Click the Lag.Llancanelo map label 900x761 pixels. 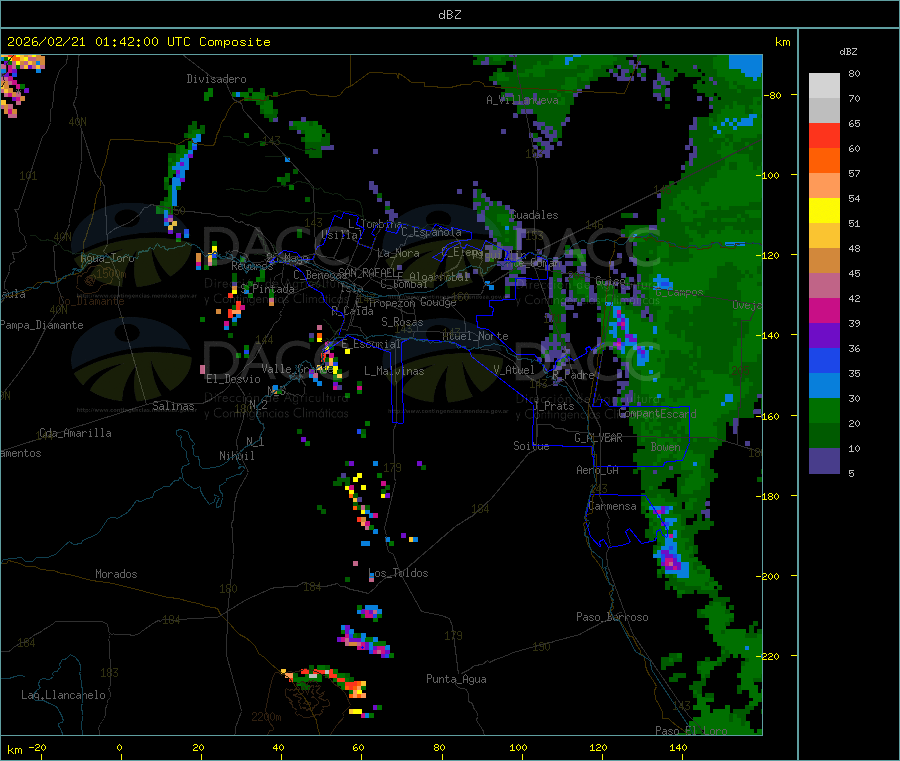(64, 695)
